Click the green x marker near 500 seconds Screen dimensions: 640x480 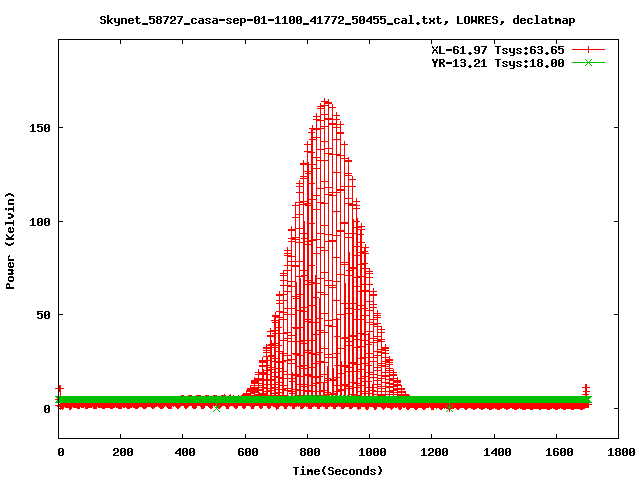(x=216, y=408)
